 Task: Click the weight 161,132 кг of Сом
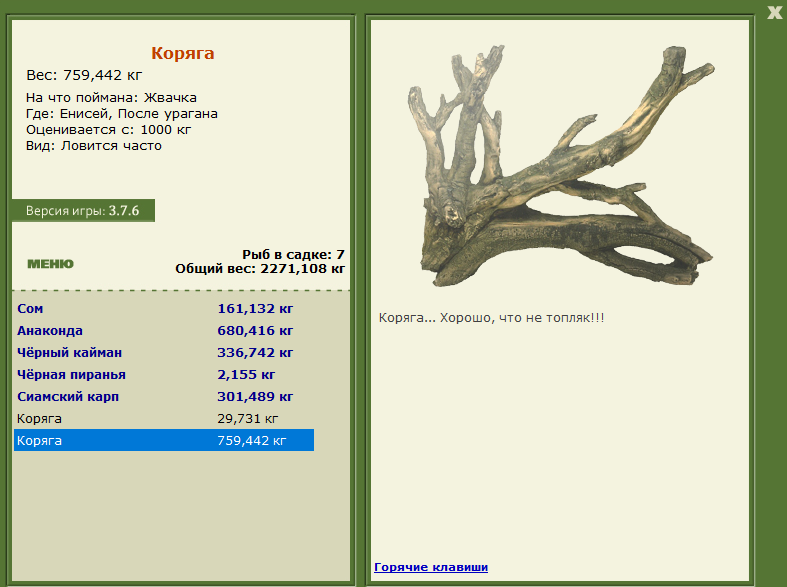coord(255,309)
